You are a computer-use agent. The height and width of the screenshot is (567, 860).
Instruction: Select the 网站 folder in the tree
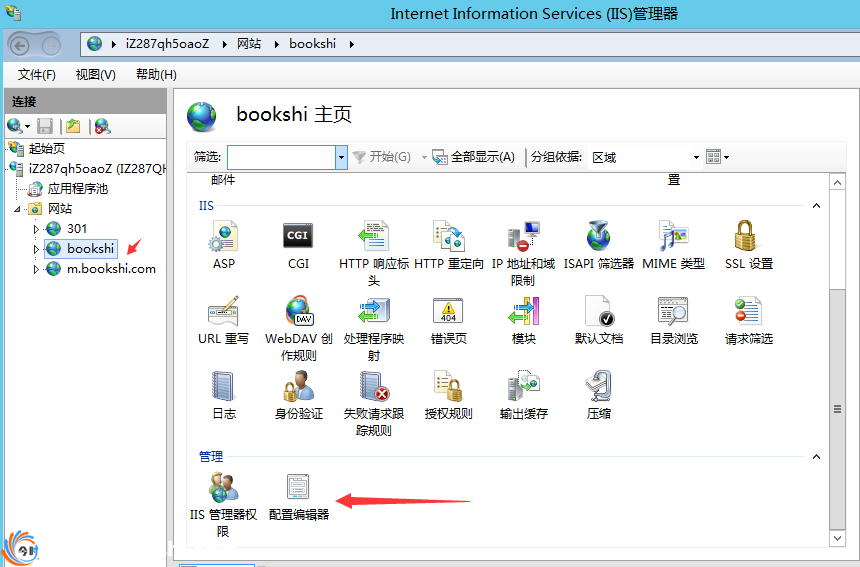click(x=60, y=209)
